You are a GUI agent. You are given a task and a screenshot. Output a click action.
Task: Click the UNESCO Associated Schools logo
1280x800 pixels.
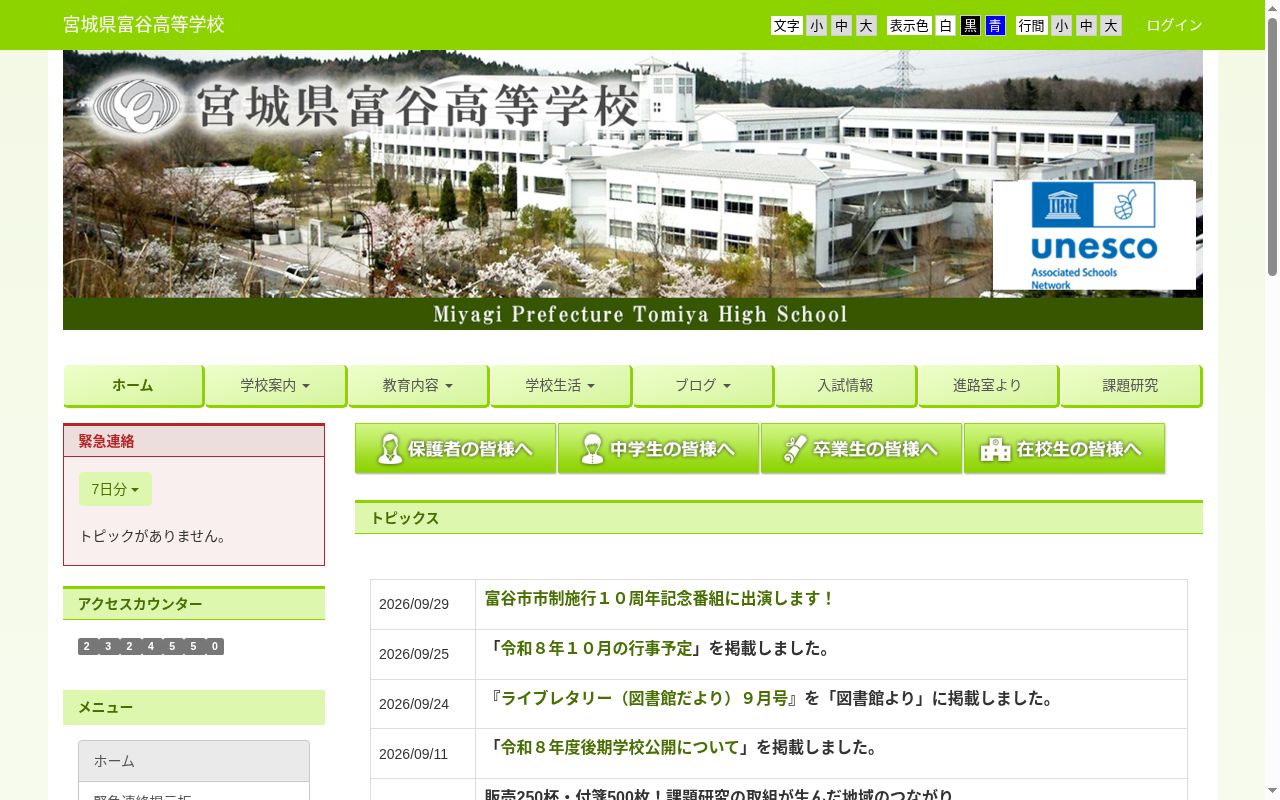coord(1094,235)
